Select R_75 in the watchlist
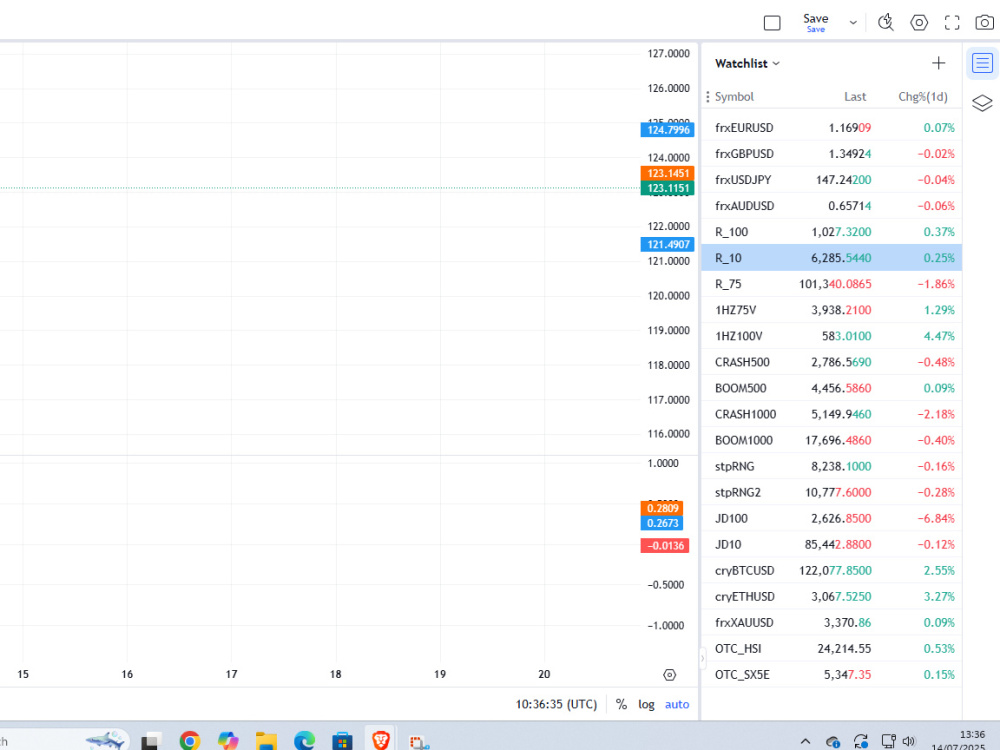 (831, 284)
